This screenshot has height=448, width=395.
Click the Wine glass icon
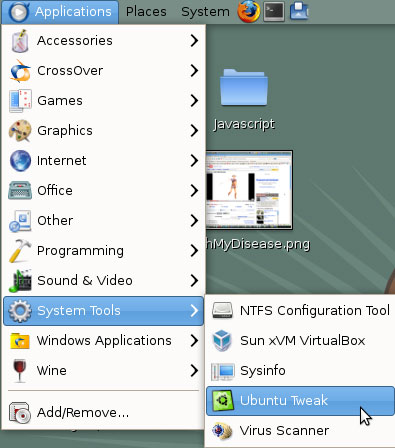click(20, 370)
